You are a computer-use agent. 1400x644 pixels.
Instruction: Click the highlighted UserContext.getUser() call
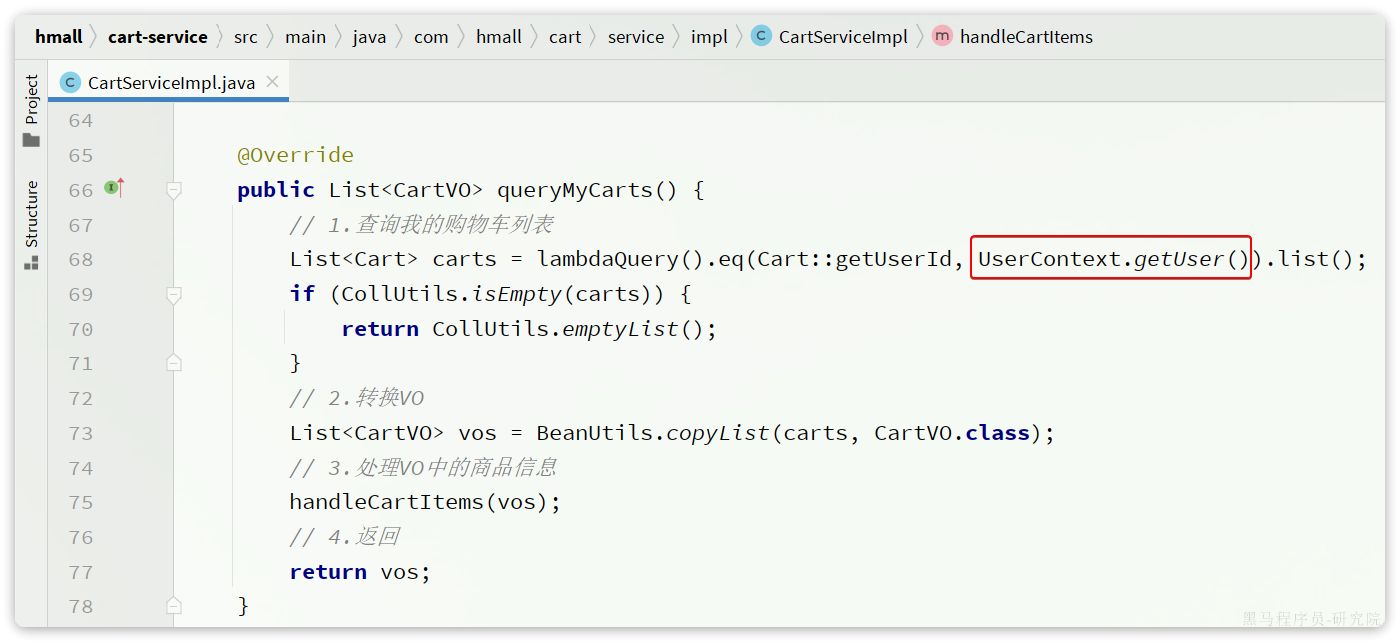[x=1111, y=260]
